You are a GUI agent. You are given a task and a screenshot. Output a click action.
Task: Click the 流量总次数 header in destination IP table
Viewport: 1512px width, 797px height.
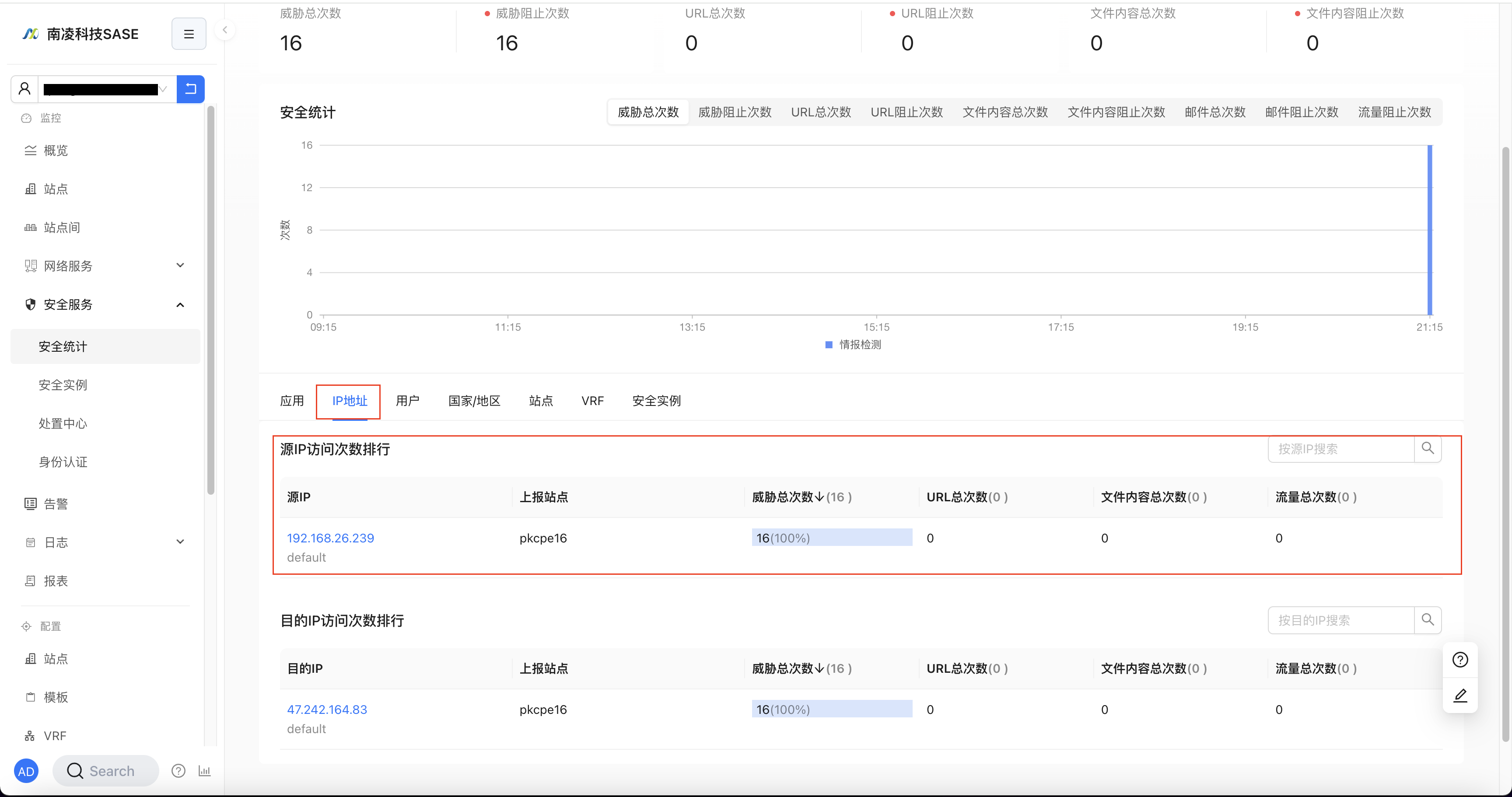pos(1316,668)
